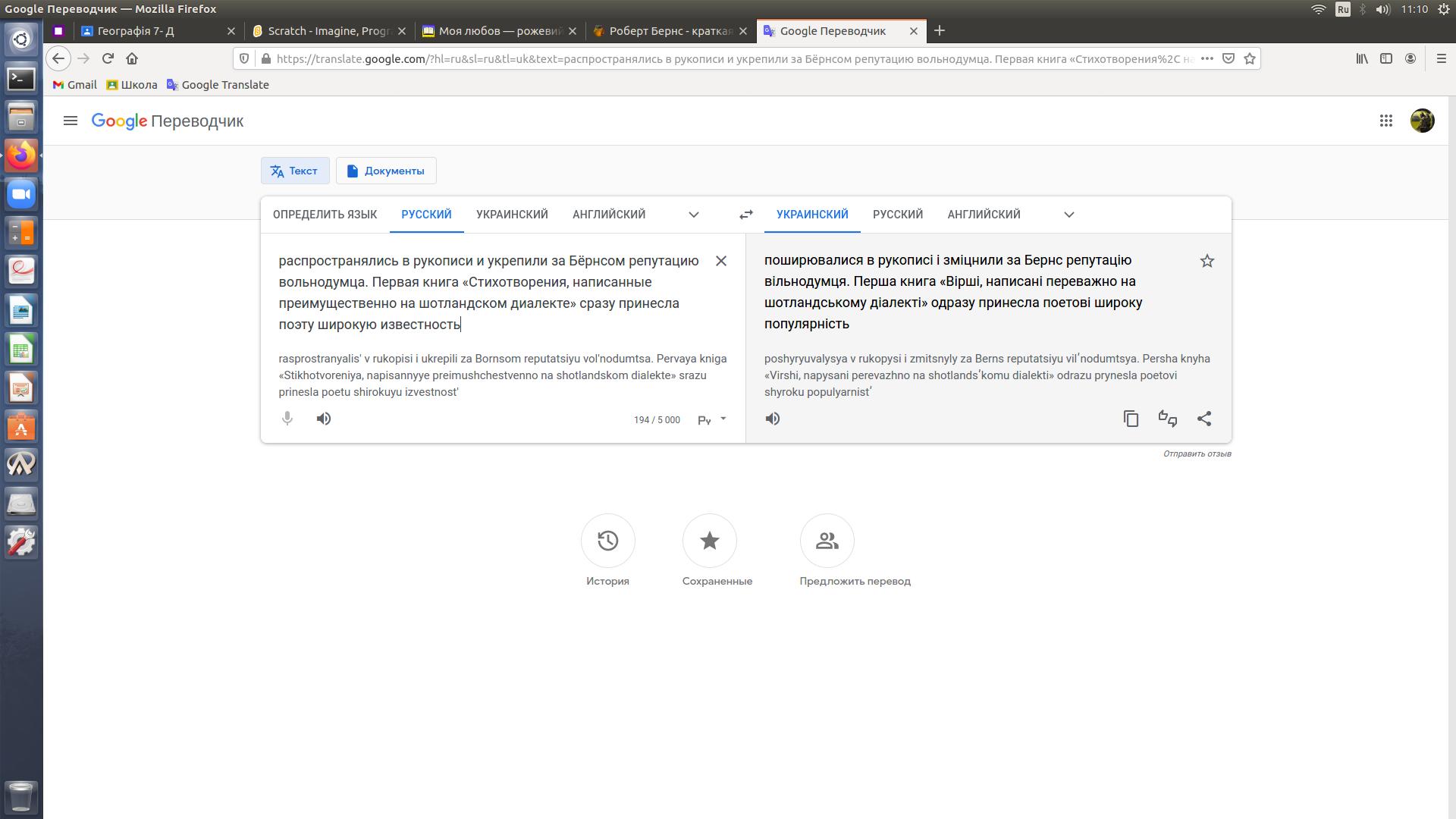The height and width of the screenshot is (819, 1456).
Task: Select ОПРЕДЕЛИТЬ ЯЗЫК source option
Action: [x=325, y=215]
